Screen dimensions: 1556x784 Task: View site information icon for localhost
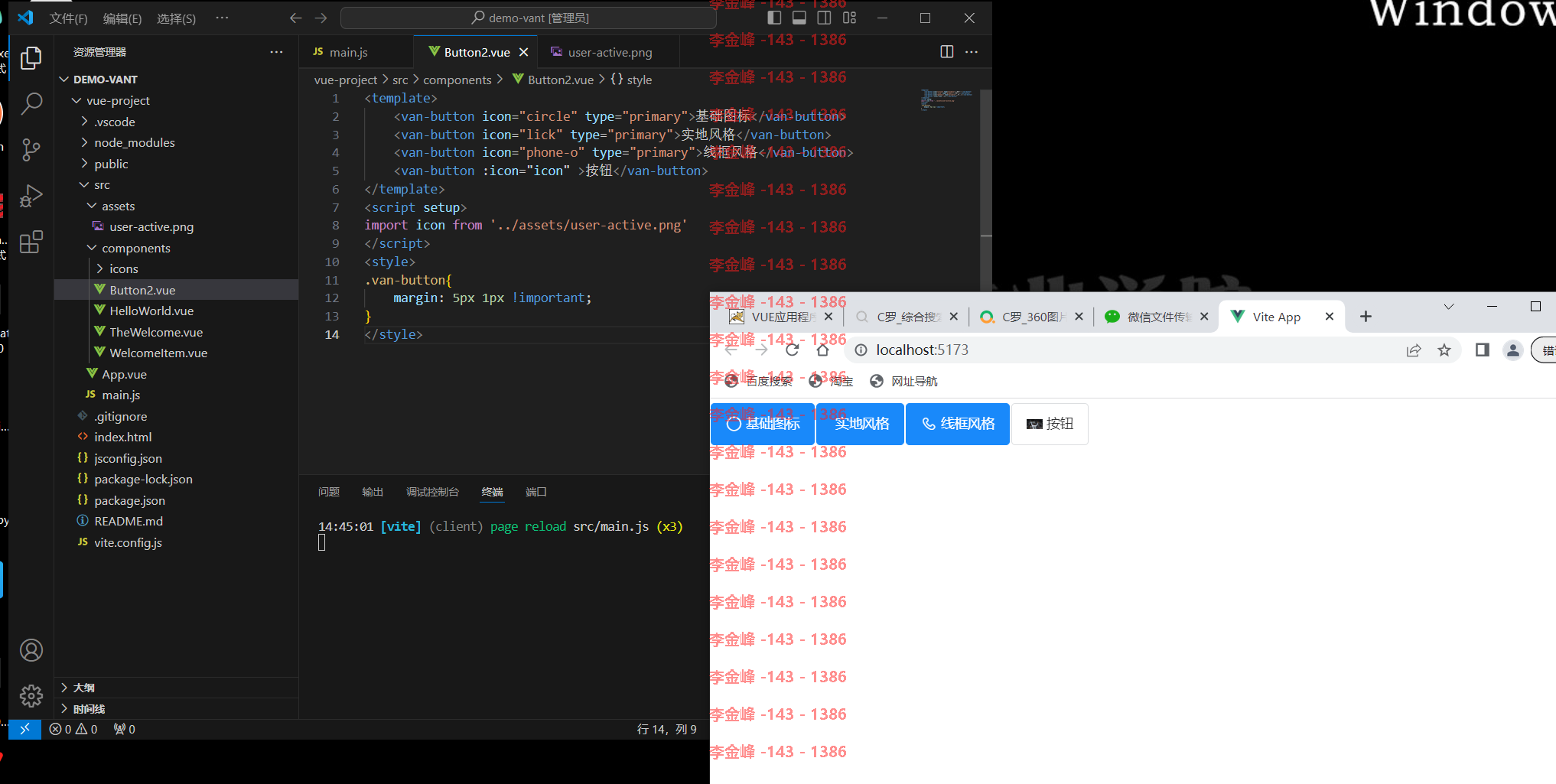(861, 350)
